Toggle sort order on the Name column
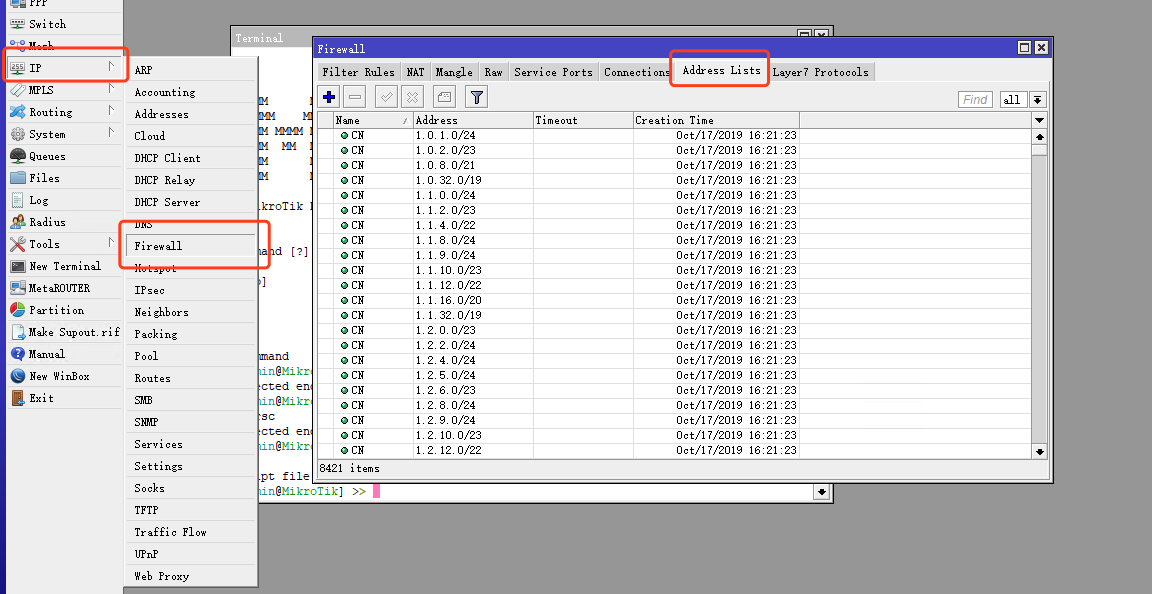Viewport: 1152px width, 594px height. [350, 119]
